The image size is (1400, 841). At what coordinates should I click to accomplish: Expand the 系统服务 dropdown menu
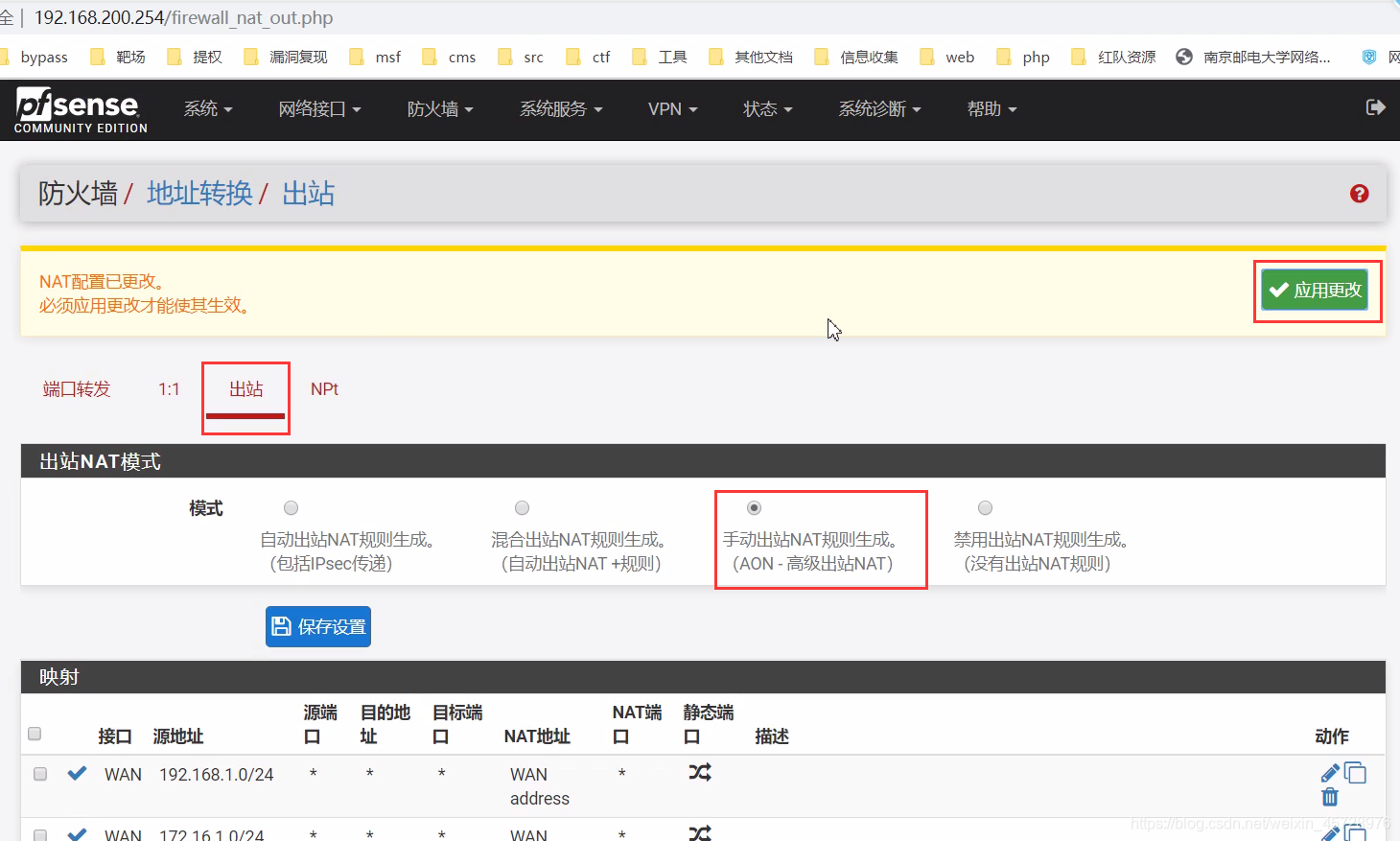pos(561,109)
